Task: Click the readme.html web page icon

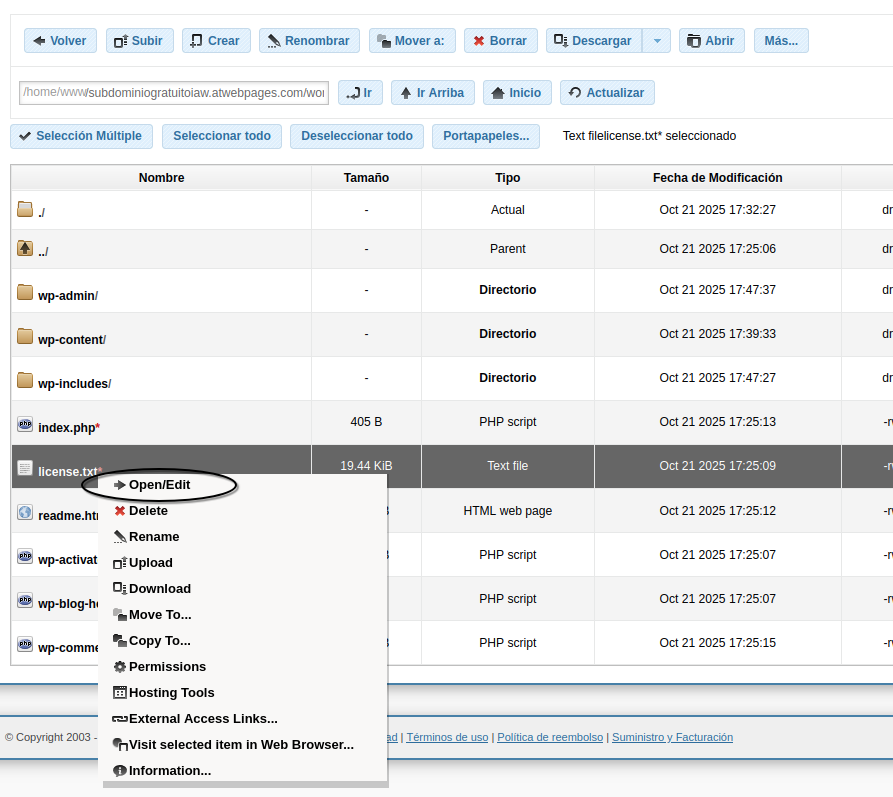Action: (x=25, y=513)
